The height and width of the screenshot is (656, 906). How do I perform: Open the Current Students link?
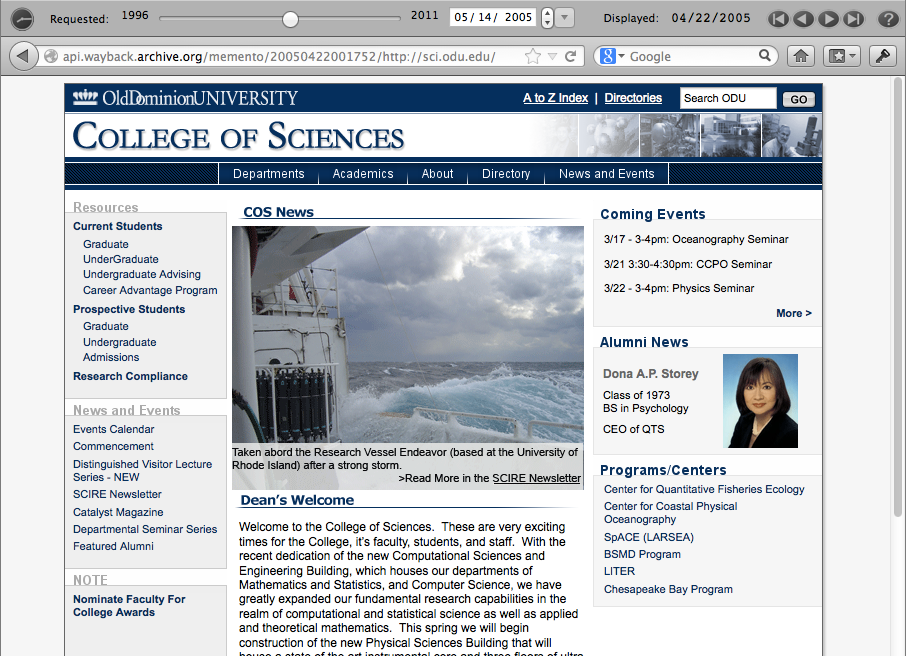(x=117, y=227)
